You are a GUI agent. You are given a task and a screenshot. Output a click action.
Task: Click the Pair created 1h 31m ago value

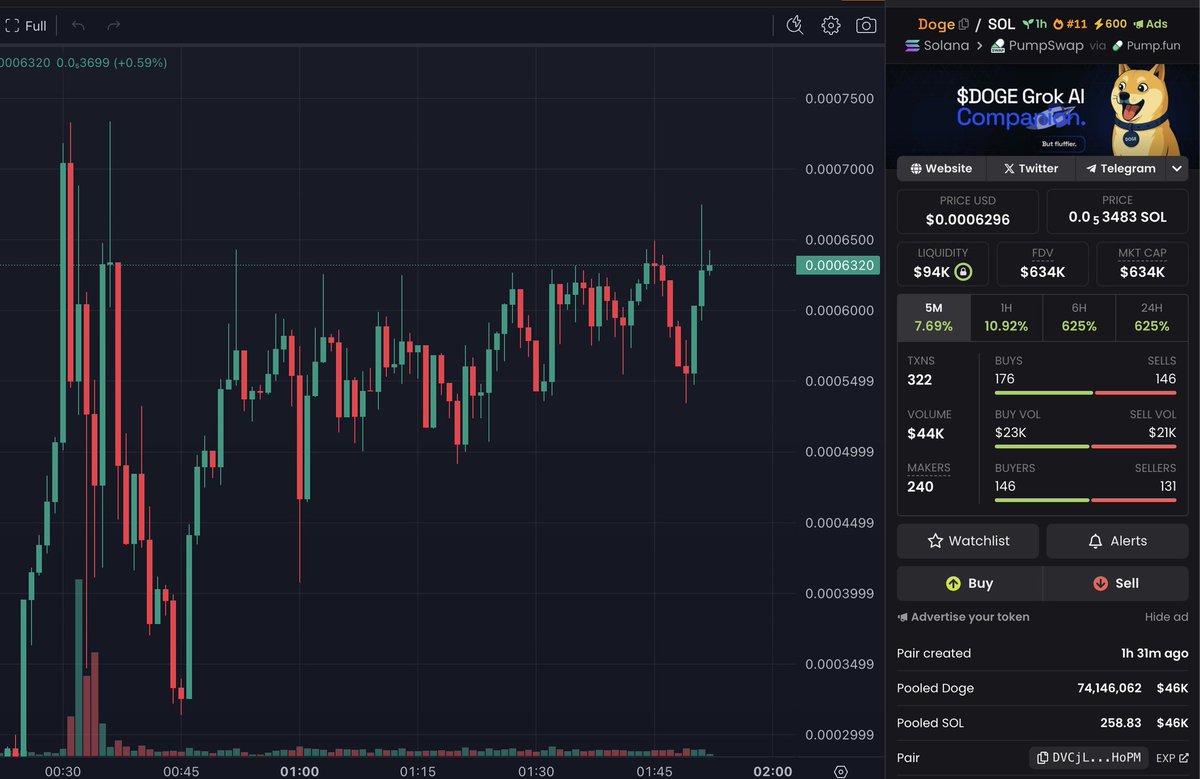(x=1155, y=653)
